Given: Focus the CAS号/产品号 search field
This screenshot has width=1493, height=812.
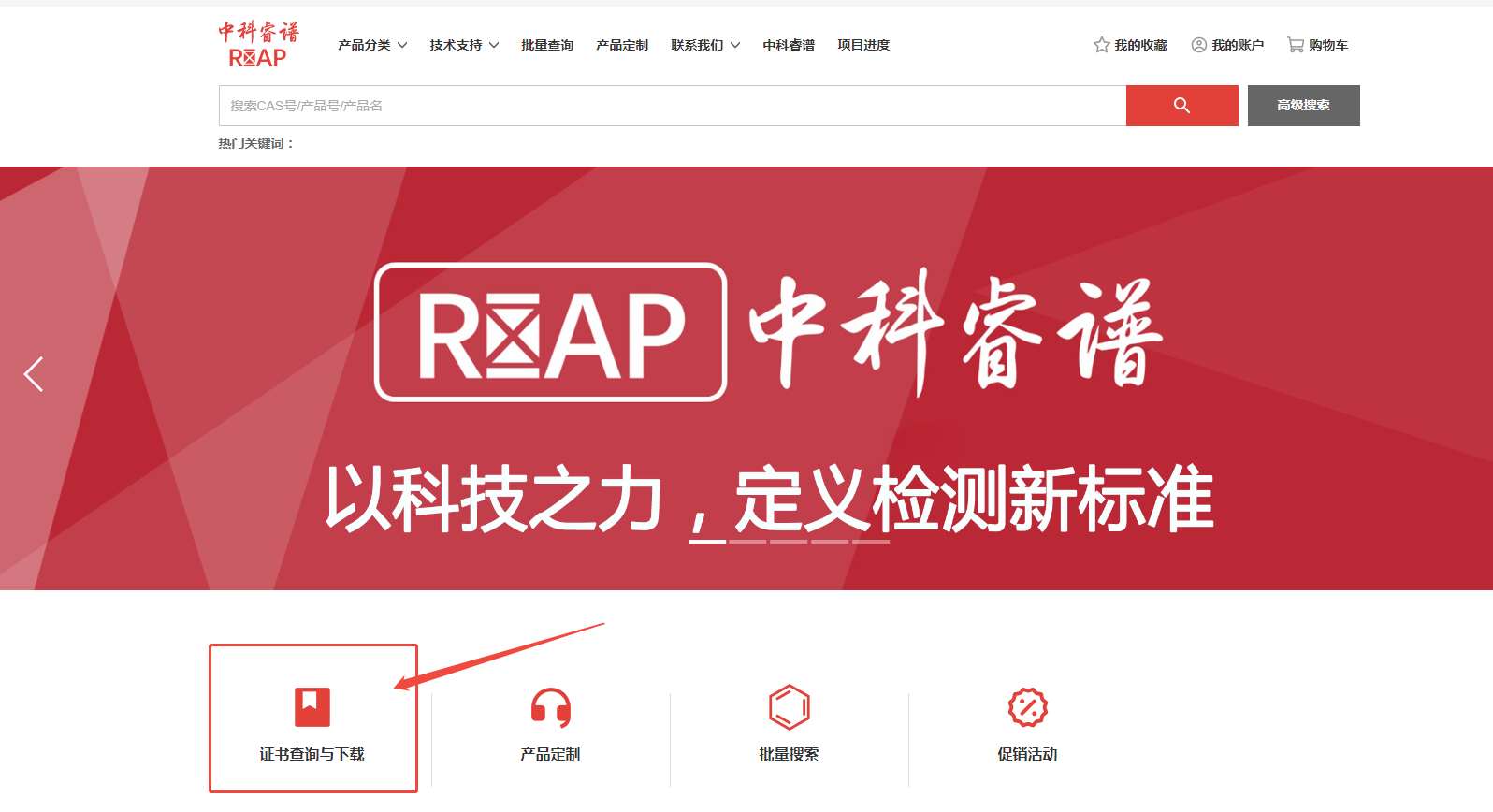Looking at the screenshot, I should click(x=672, y=106).
